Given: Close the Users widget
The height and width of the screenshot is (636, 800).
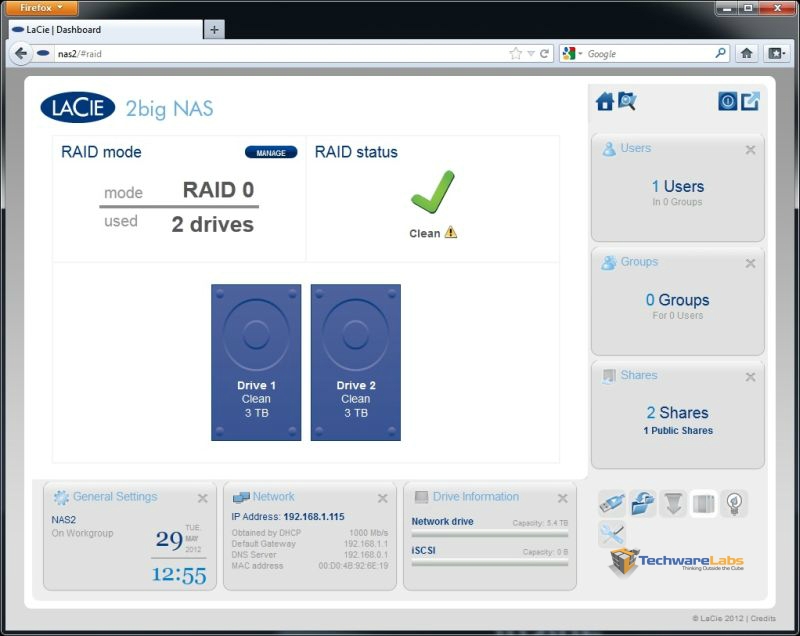Looking at the screenshot, I should click(x=750, y=150).
